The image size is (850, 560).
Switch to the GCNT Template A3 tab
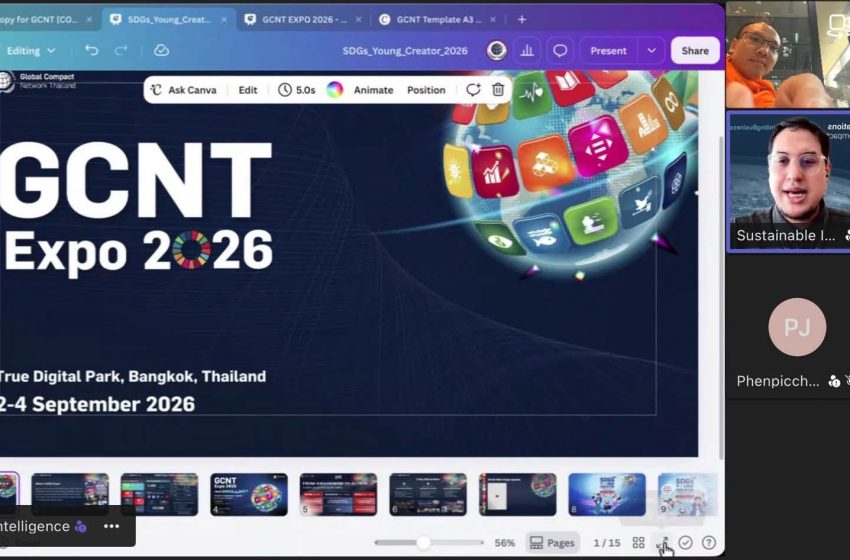pos(437,20)
